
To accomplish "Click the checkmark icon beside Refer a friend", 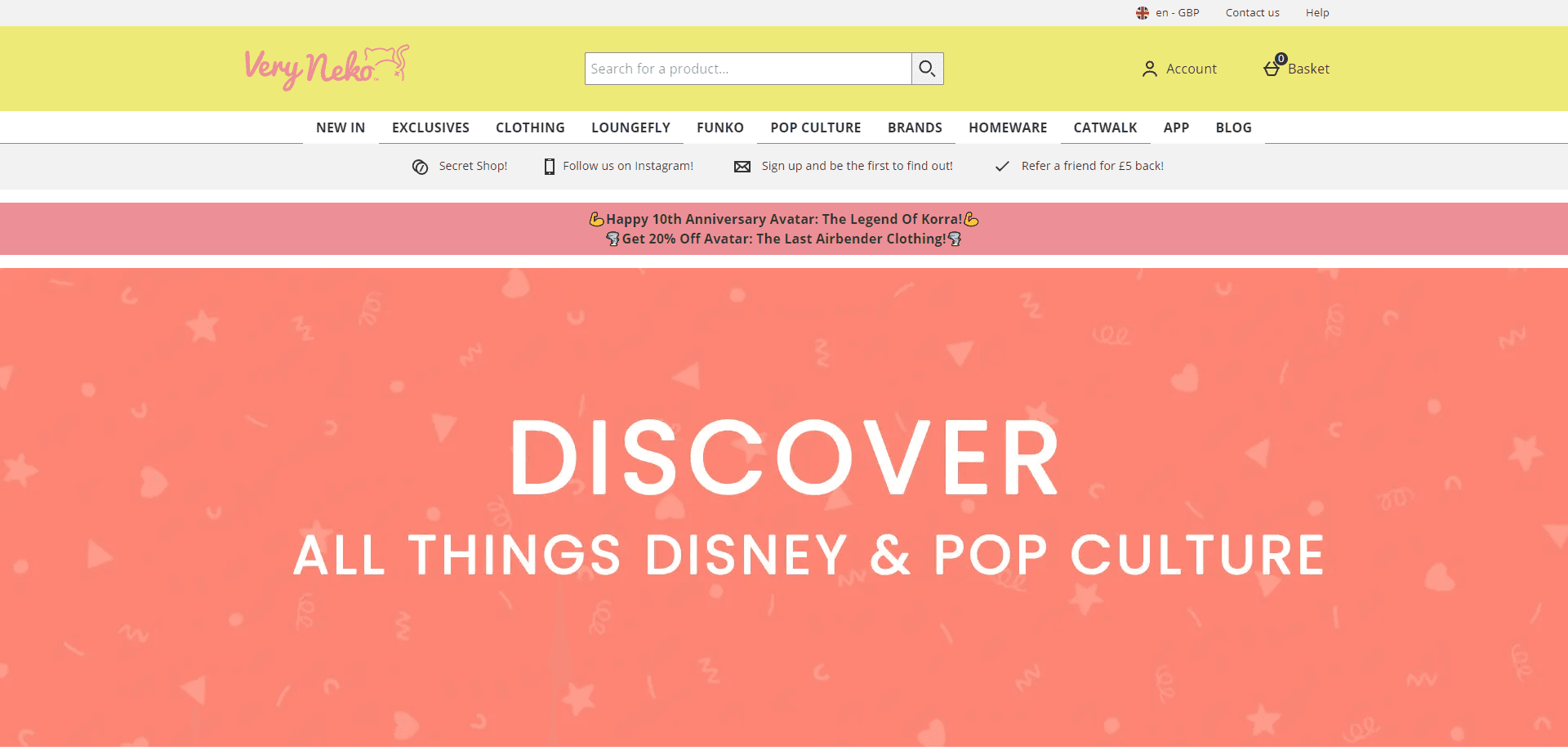I will (x=1002, y=167).
